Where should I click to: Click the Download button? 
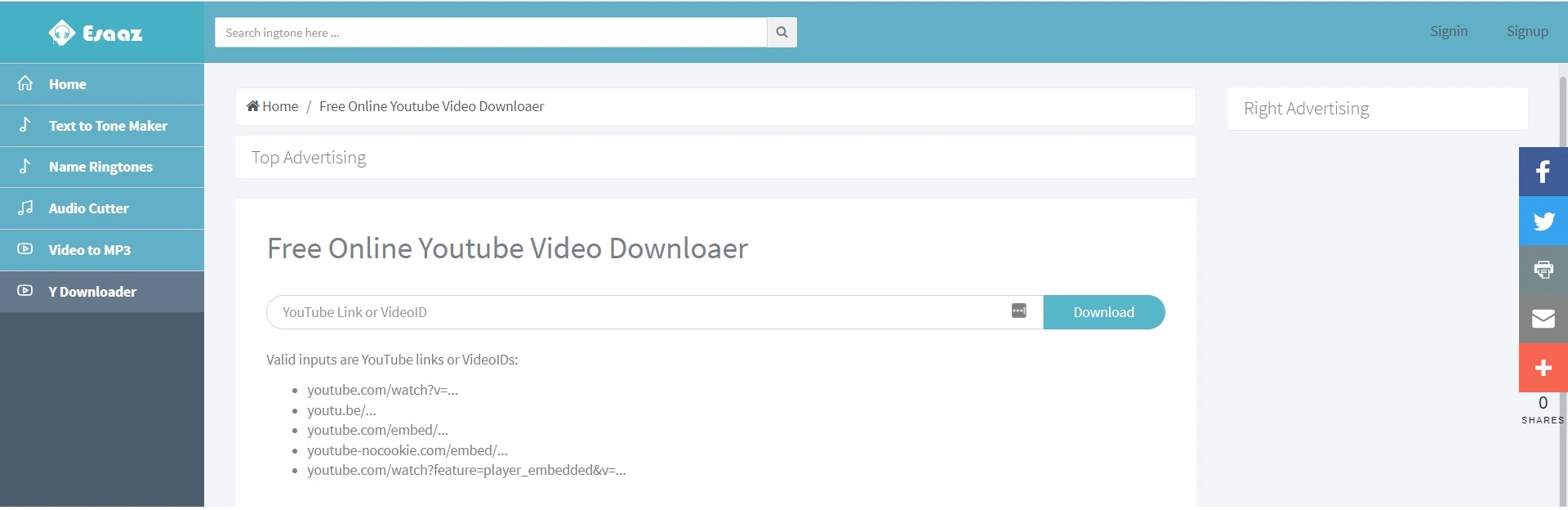pyautogui.click(x=1103, y=312)
